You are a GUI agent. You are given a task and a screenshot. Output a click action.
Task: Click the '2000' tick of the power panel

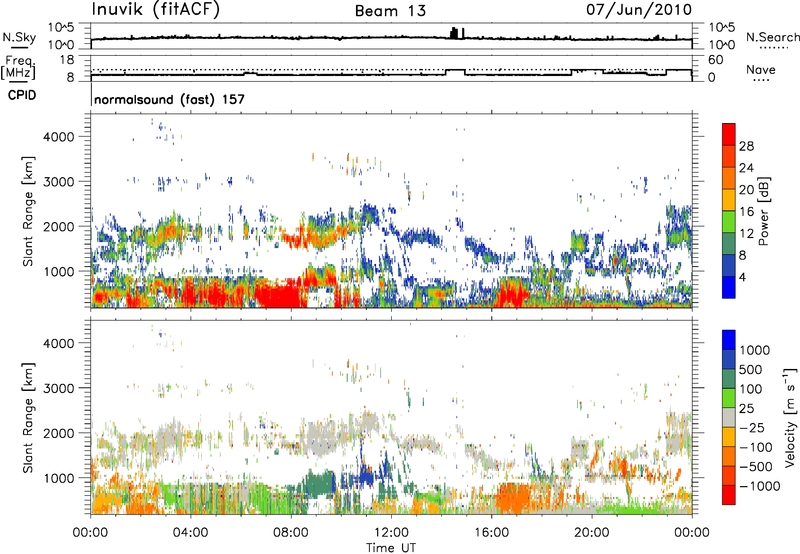tap(59, 226)
